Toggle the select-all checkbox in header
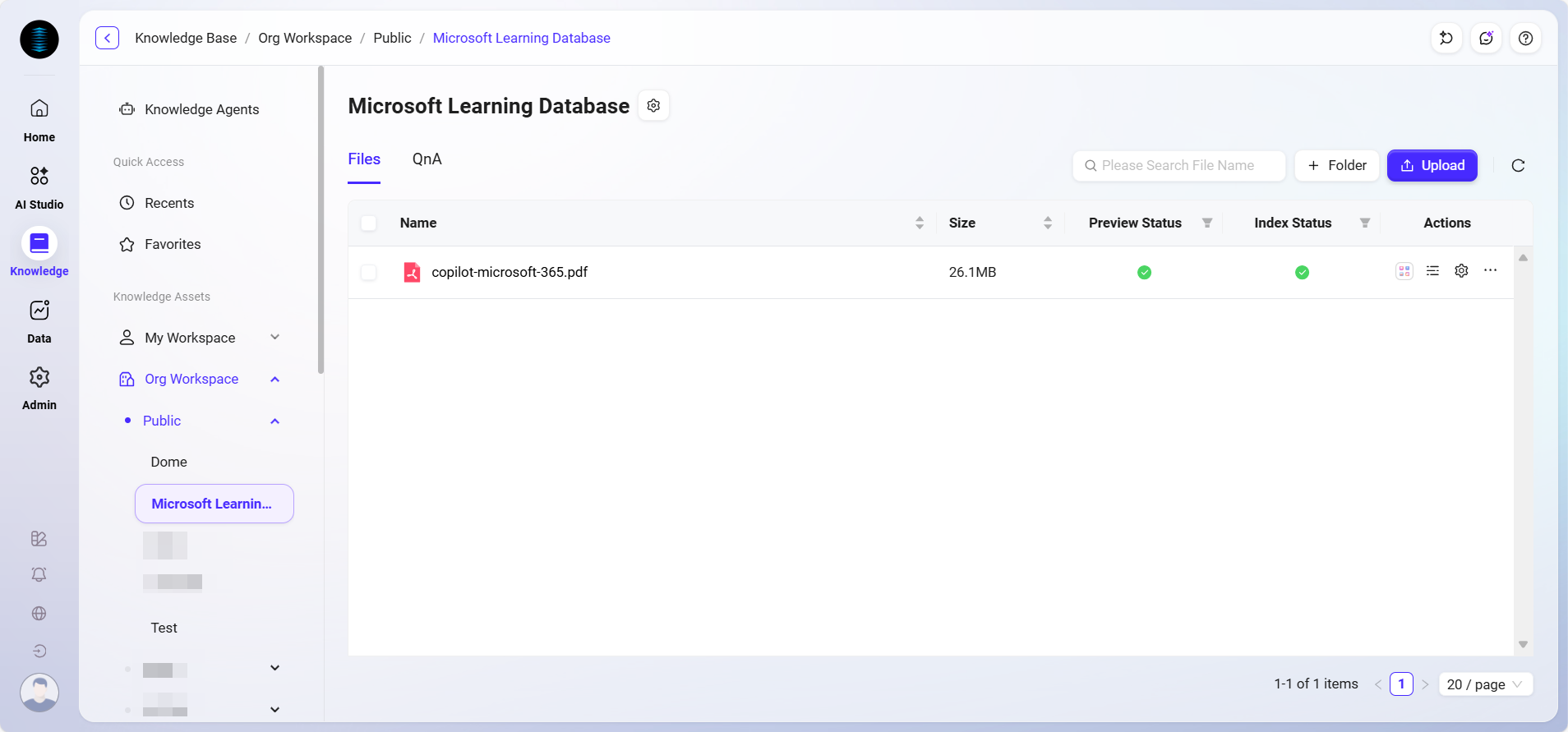Viewport: 1568px width, 732px height. (x=369, y=223)
